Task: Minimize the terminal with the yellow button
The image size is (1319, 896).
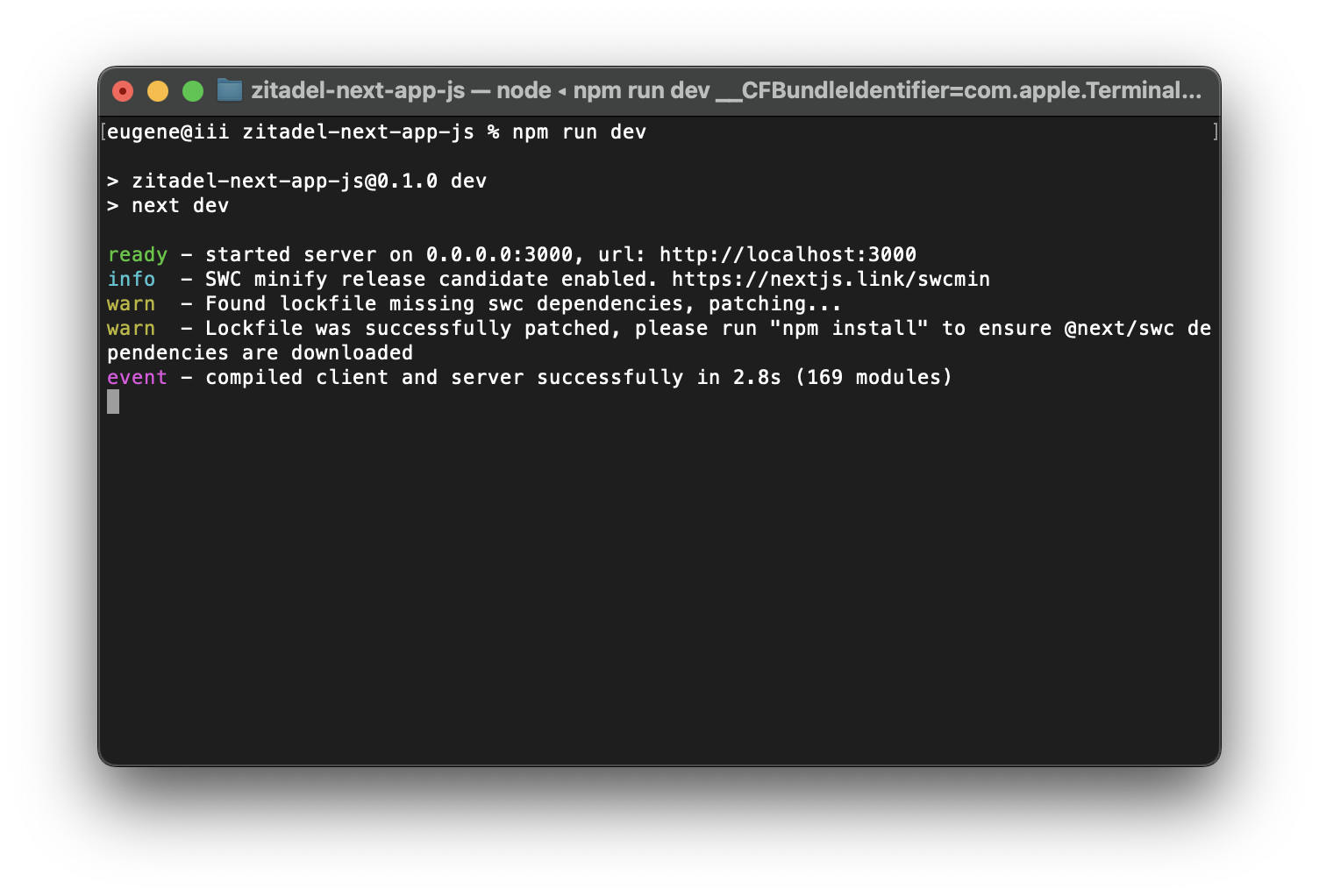Action: (x=158, y=91)
